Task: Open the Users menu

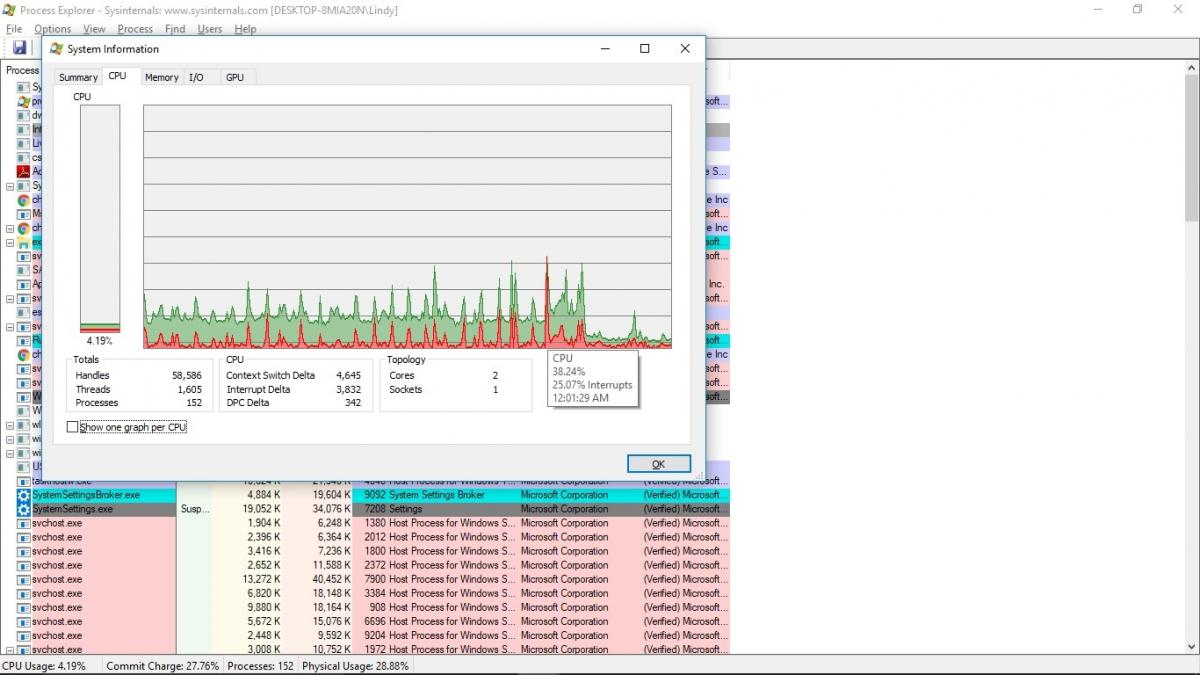Action: pos(210,29)
